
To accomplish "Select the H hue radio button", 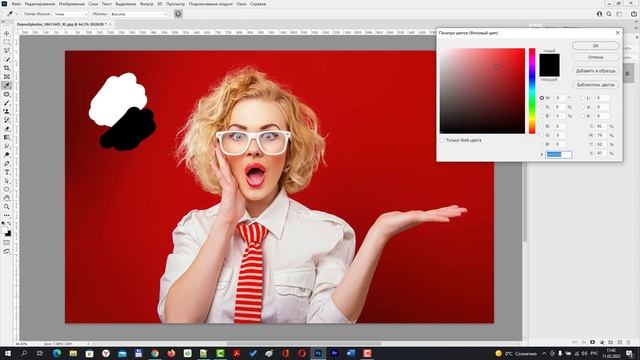I will [x=542, y=98].
